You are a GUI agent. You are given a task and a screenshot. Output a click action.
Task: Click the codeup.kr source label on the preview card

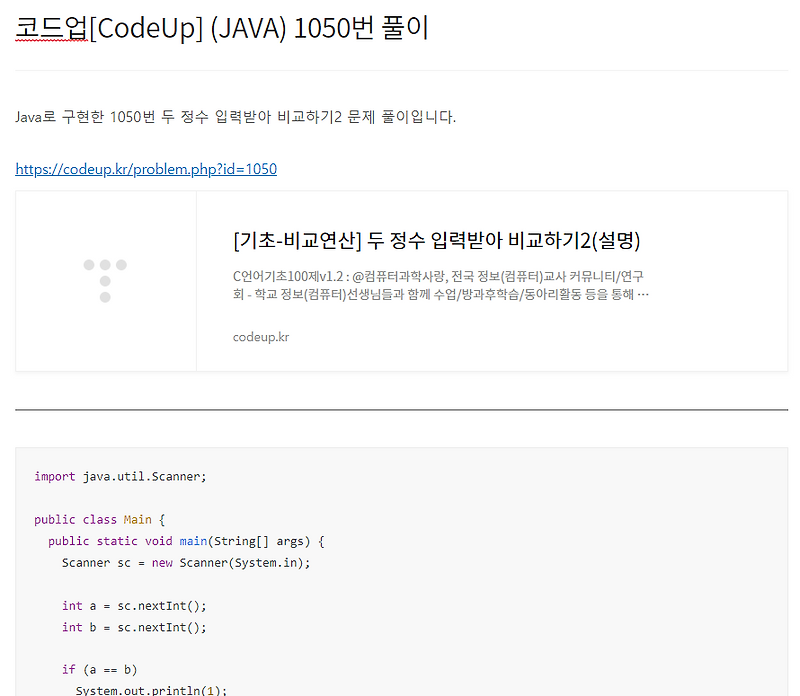[260, 337]
